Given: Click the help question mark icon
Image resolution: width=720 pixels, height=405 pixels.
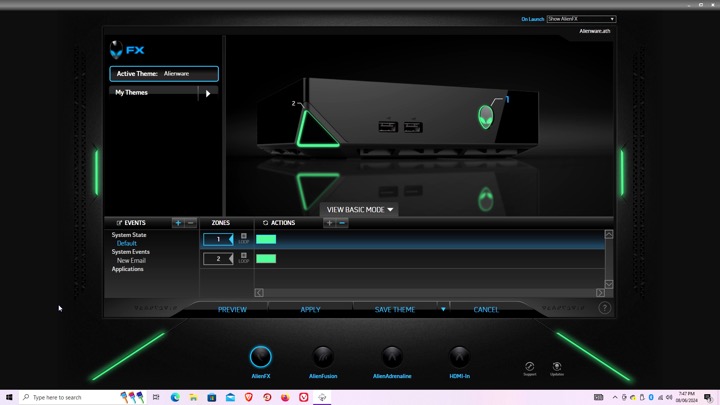Looking at the screenshot, I should point(604,308).
